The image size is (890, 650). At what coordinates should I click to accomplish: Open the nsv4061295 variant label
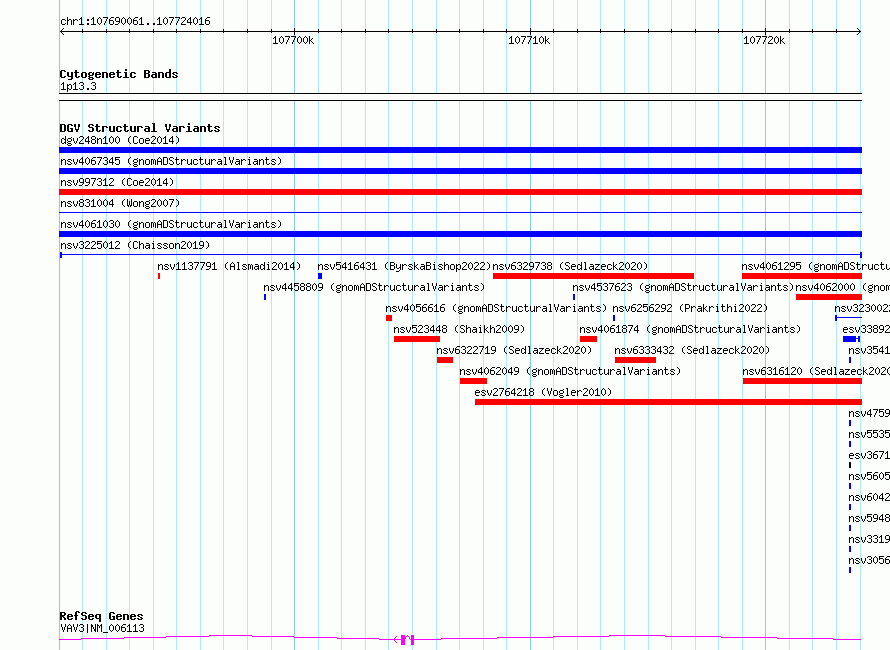point(815,266)
